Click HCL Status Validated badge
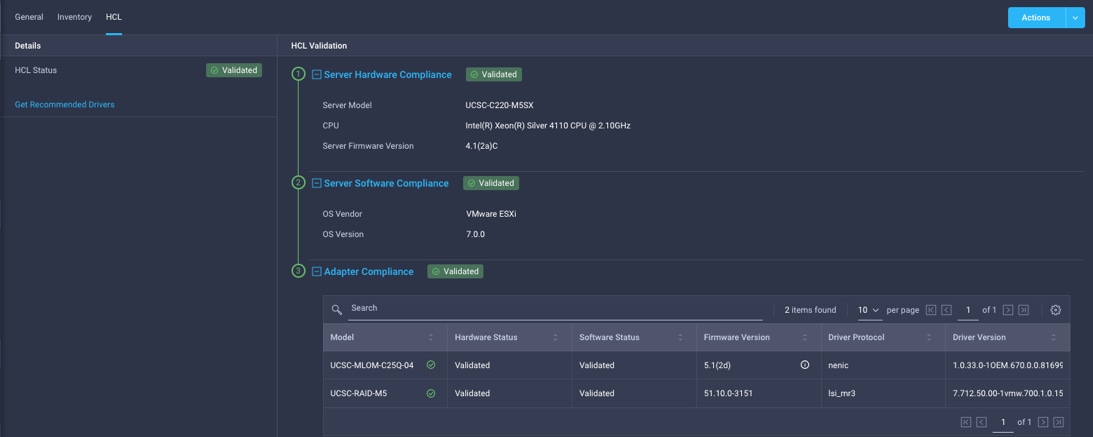Viewport: 1093px width, 437px height. tap(234, 70)
